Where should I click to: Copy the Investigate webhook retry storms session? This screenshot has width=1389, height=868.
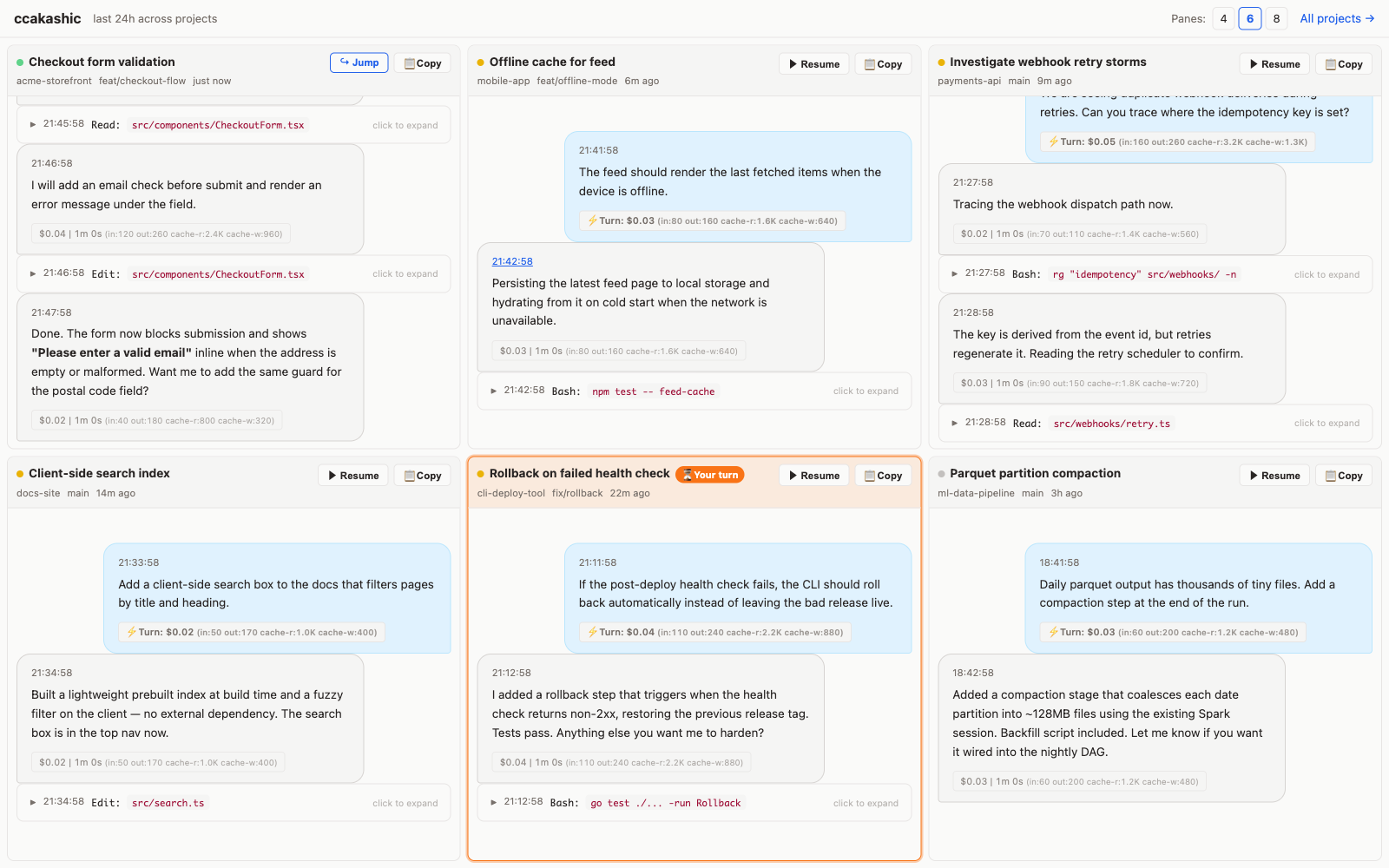[x=1344, y=64]
